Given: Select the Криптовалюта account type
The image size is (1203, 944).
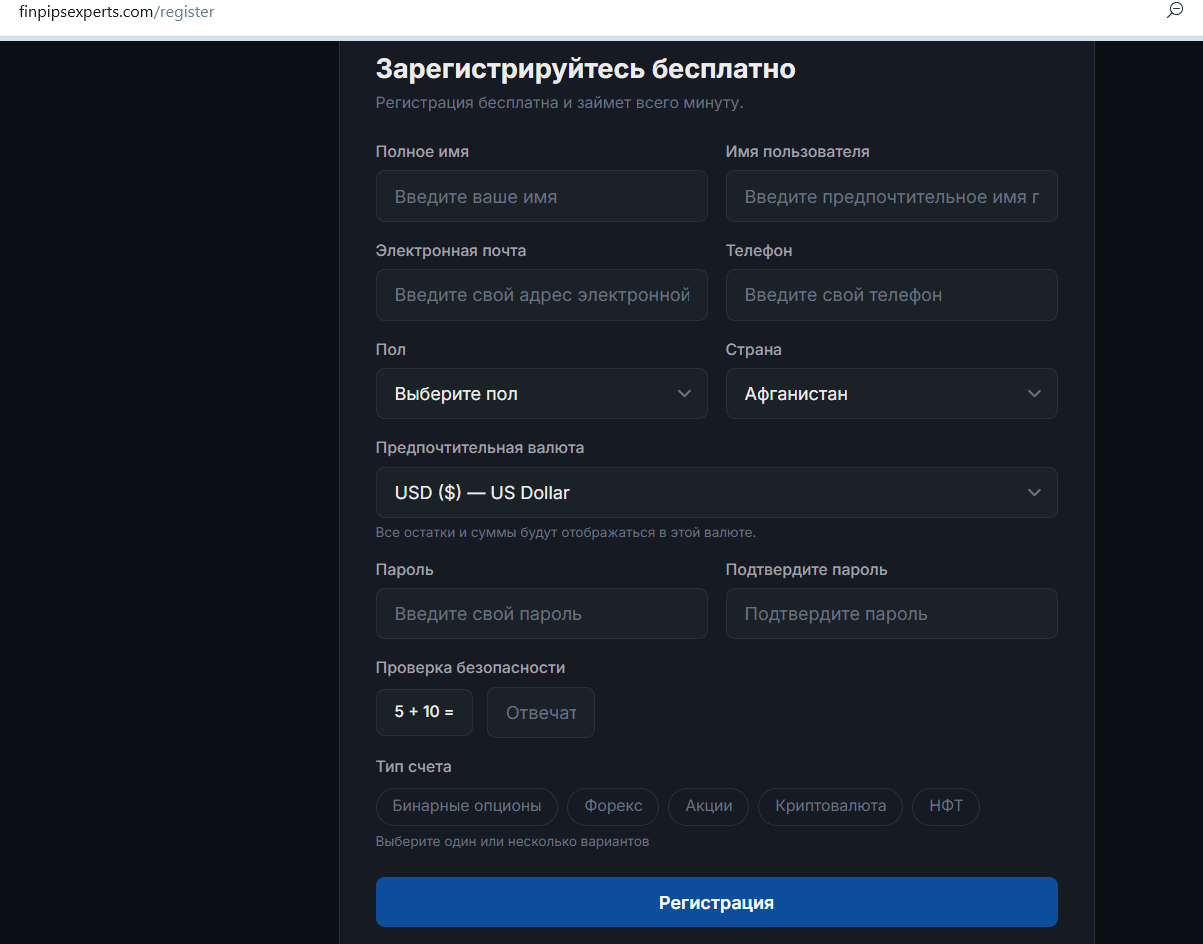Looking at the screenshot, I should pyautogui.click(x=830, y=806).
